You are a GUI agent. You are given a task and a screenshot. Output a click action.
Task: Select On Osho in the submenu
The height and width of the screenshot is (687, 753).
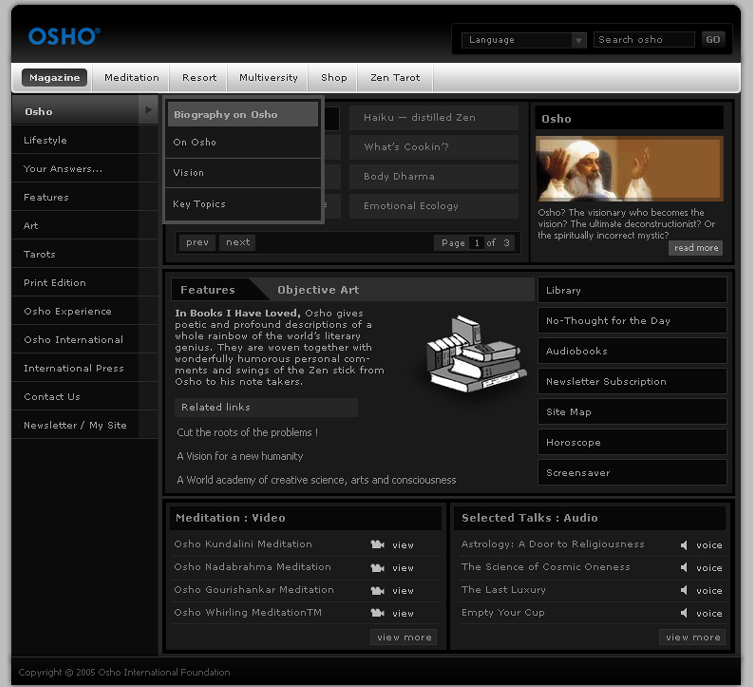(243, 142)
